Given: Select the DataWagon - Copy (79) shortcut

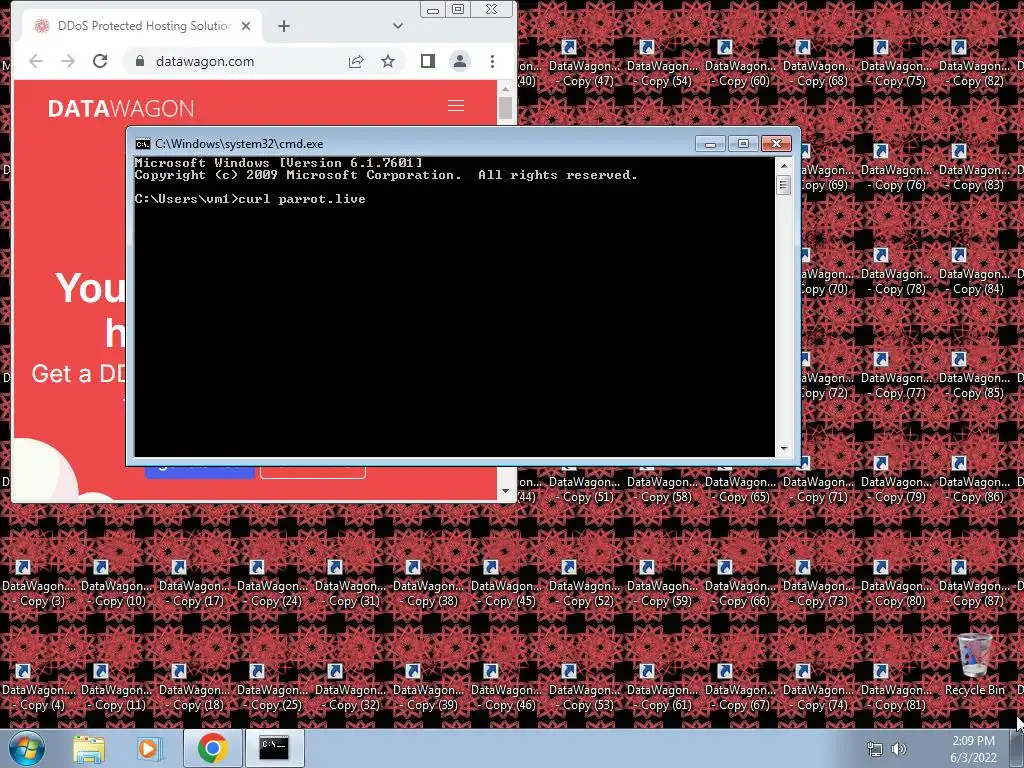Looking at the screenshot, I should click(896, 480).
